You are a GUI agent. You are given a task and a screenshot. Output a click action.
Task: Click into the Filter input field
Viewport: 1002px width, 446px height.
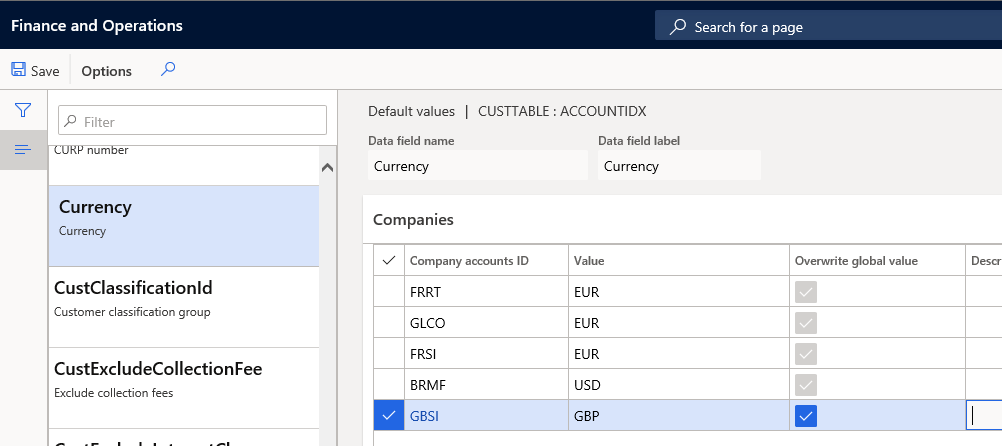pyautogui.click(x=192, y=121)
